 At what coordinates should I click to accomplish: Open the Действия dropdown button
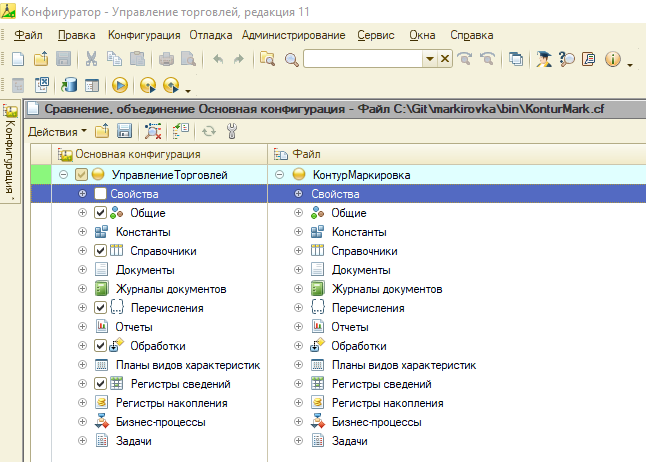[x=57, y=132]
